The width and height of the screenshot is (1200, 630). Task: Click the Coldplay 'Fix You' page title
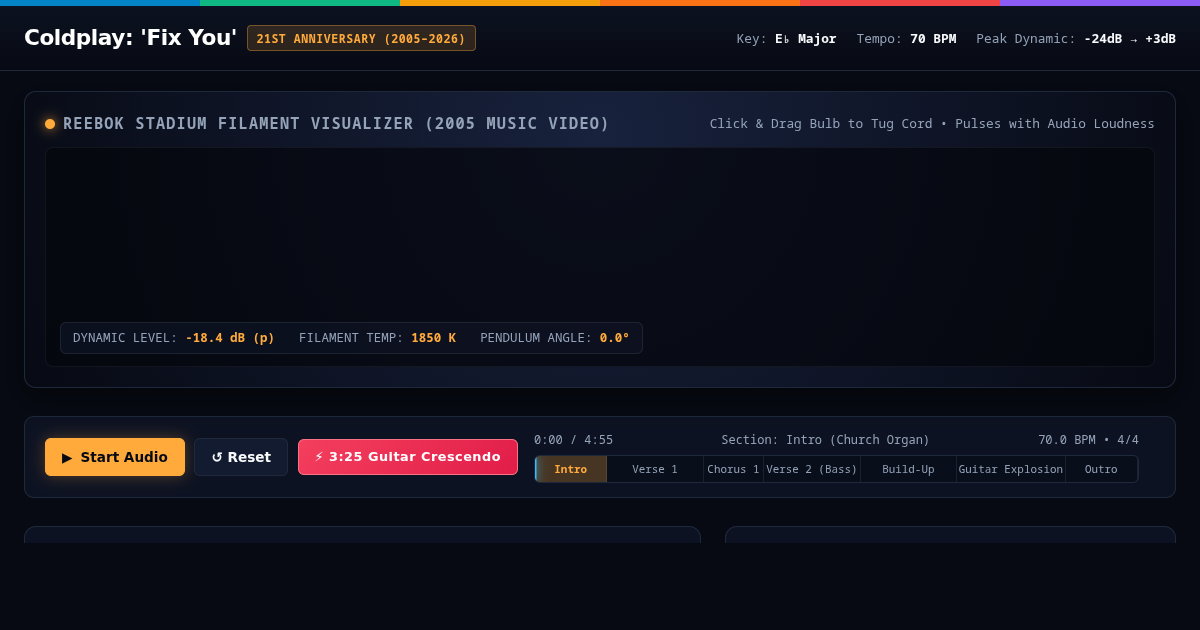(x=130, y=38)
